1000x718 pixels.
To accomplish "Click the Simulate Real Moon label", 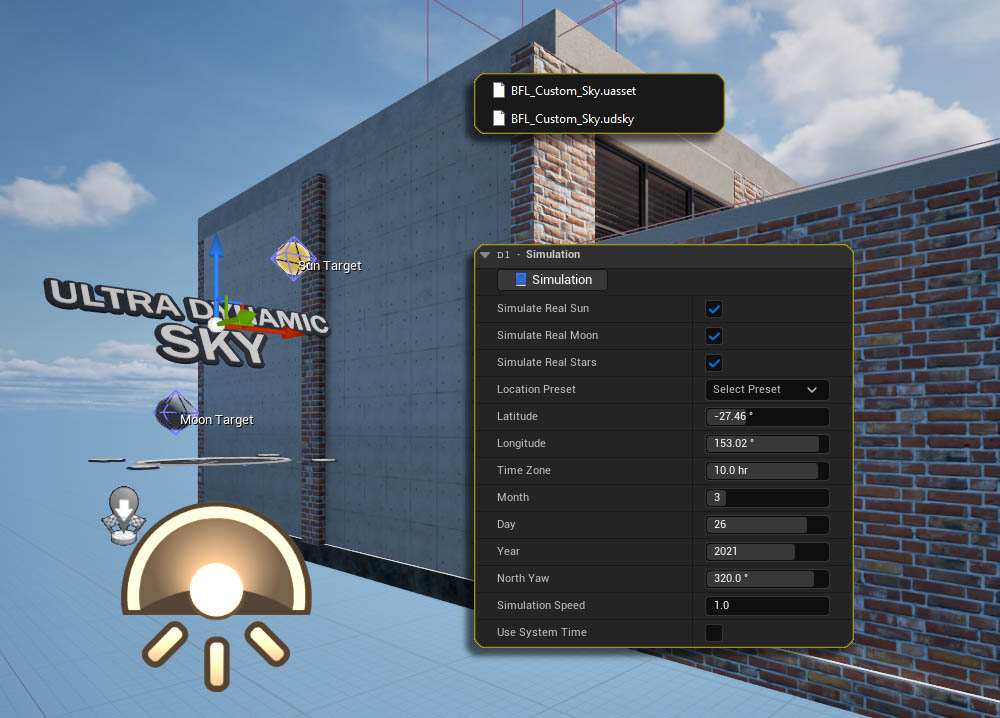I will tap(547, 335).
